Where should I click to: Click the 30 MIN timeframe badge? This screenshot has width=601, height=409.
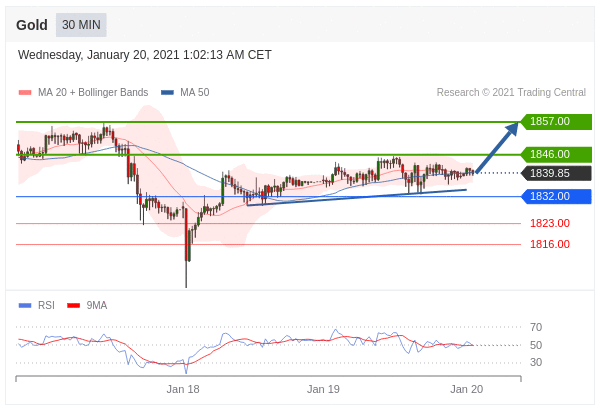pyautogui.click(x=81, y=25)
